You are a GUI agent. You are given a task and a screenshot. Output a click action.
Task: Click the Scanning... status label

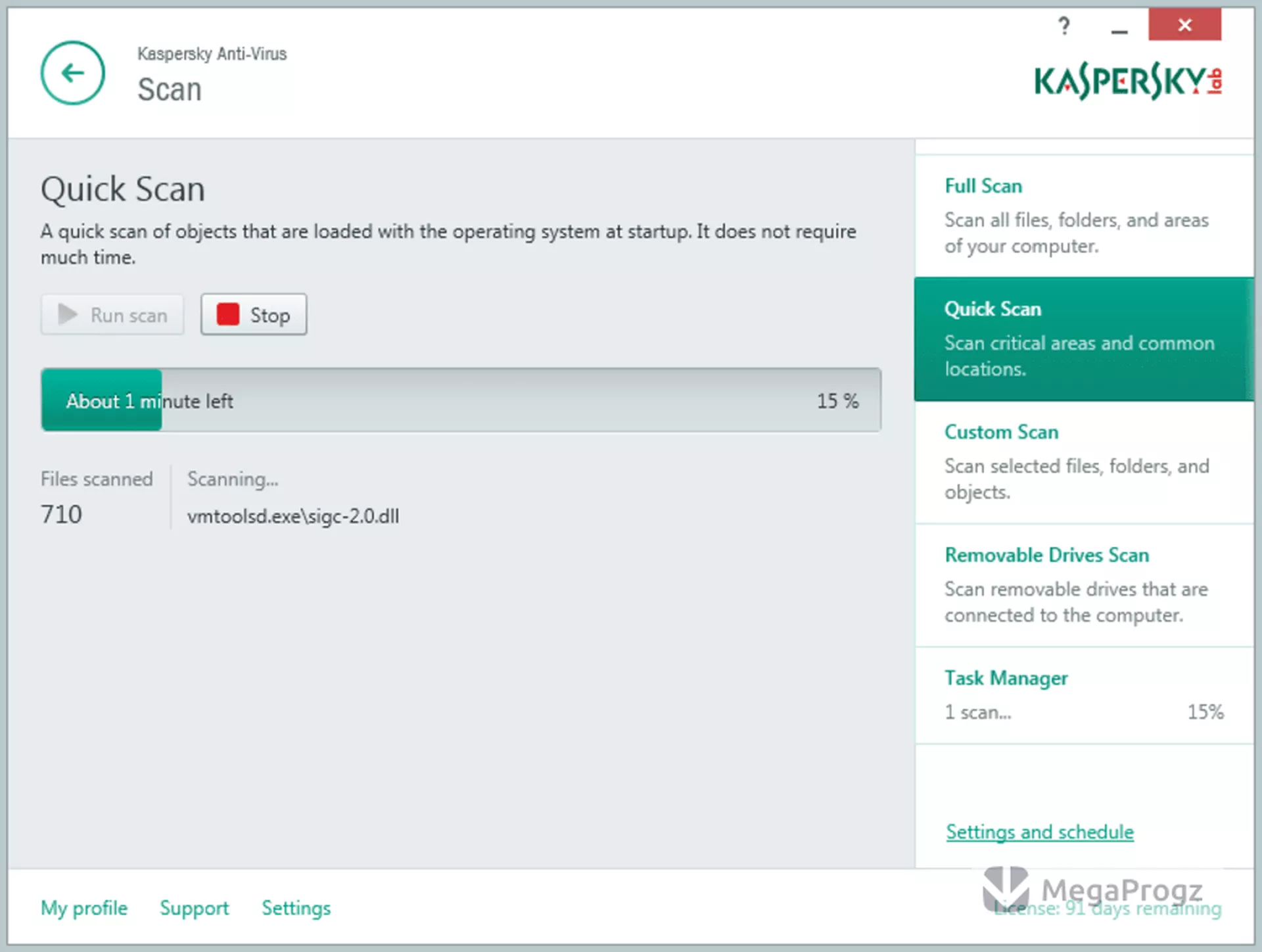233,479
